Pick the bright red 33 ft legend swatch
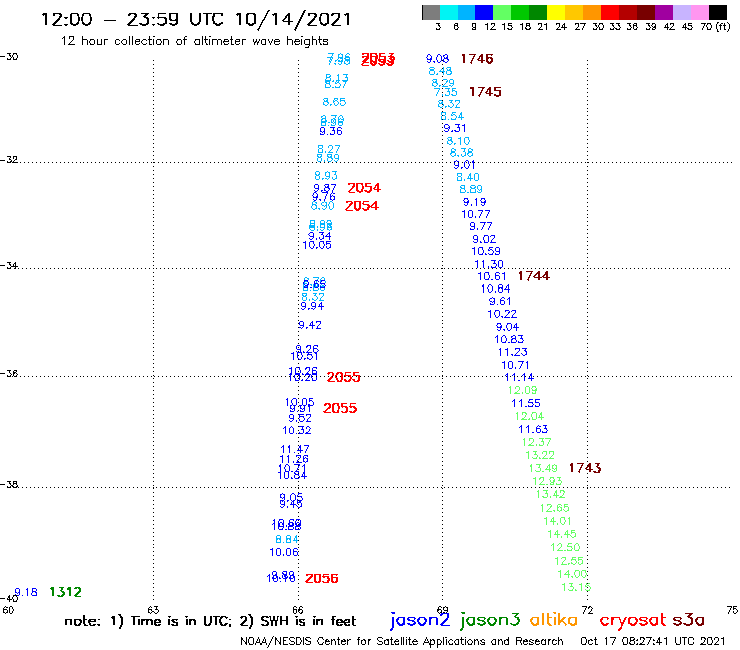 point(610,12)
